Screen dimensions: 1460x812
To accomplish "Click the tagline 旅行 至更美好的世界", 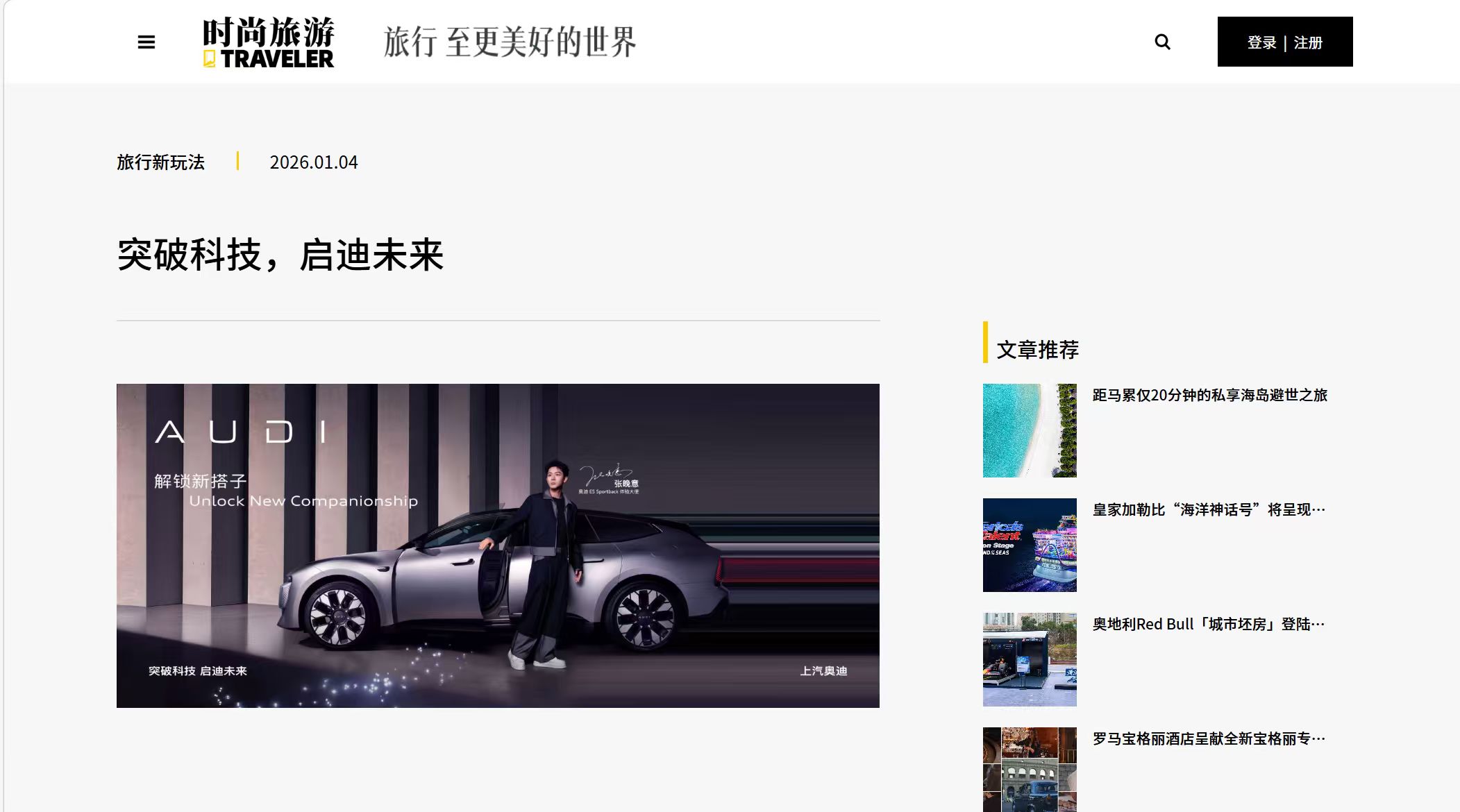I will click(510, 42).
